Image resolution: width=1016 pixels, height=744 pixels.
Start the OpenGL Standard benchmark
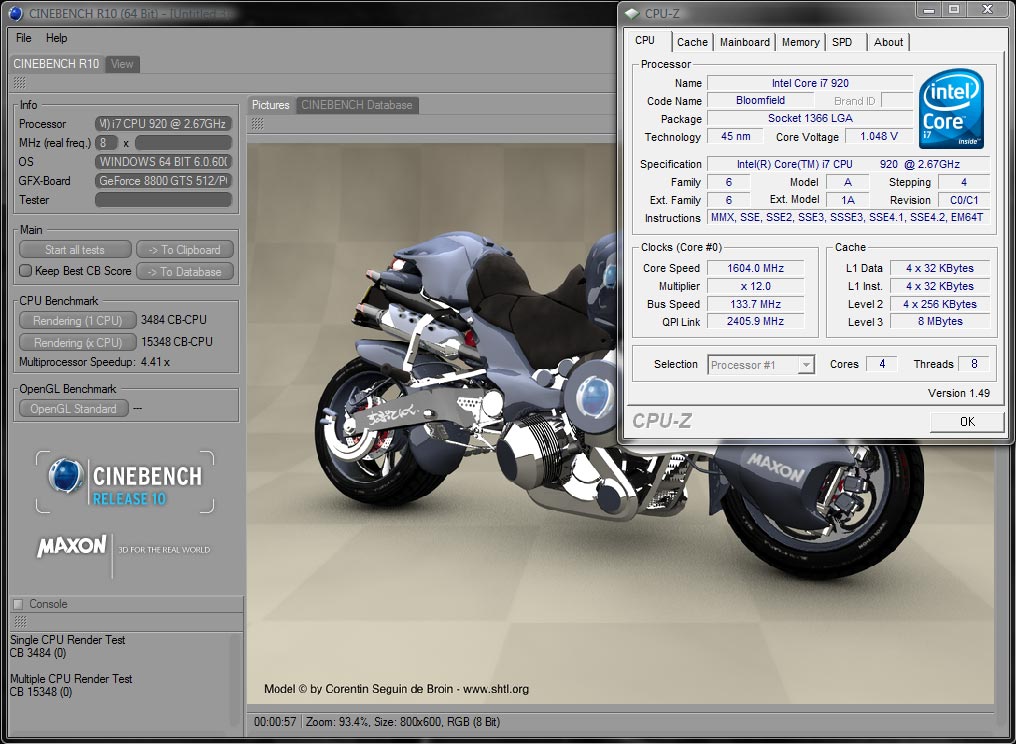(74, 409)
